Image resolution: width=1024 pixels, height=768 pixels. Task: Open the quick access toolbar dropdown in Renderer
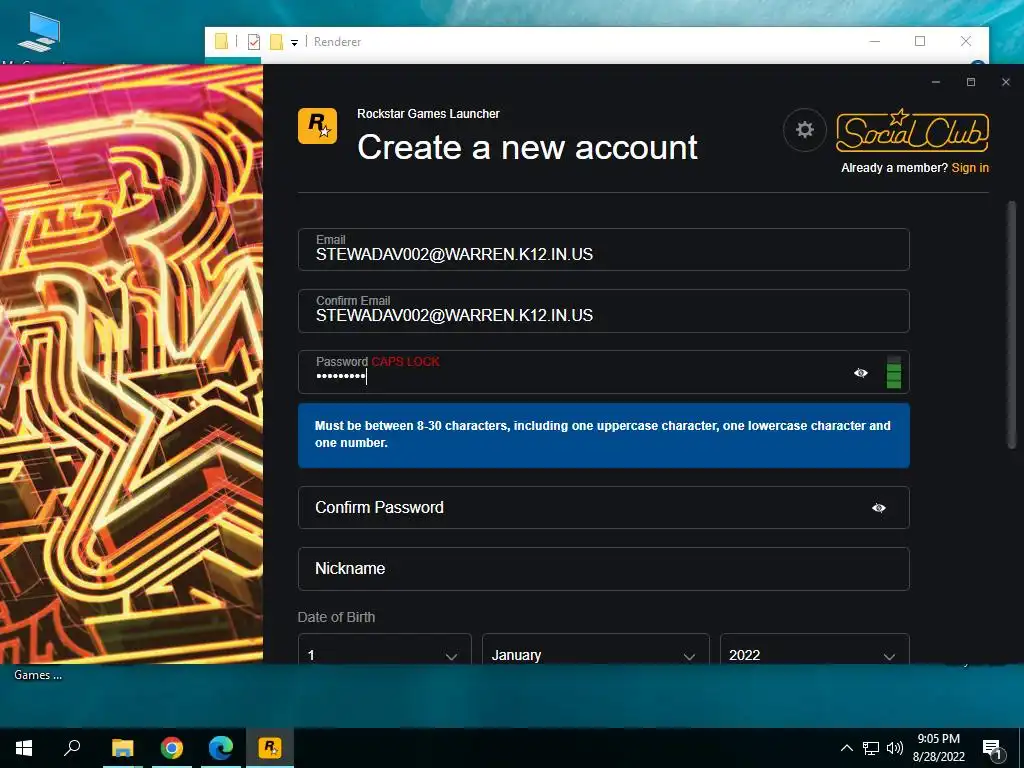[295, 42]
